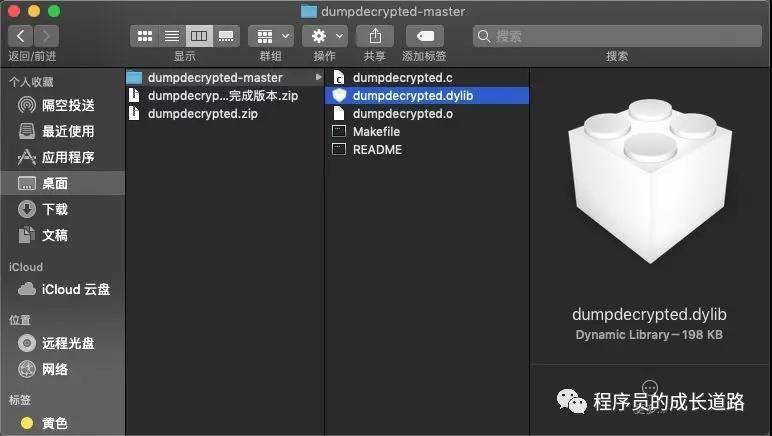
Task: Go forward with the right arrow button
Action: tap(46, 36)
